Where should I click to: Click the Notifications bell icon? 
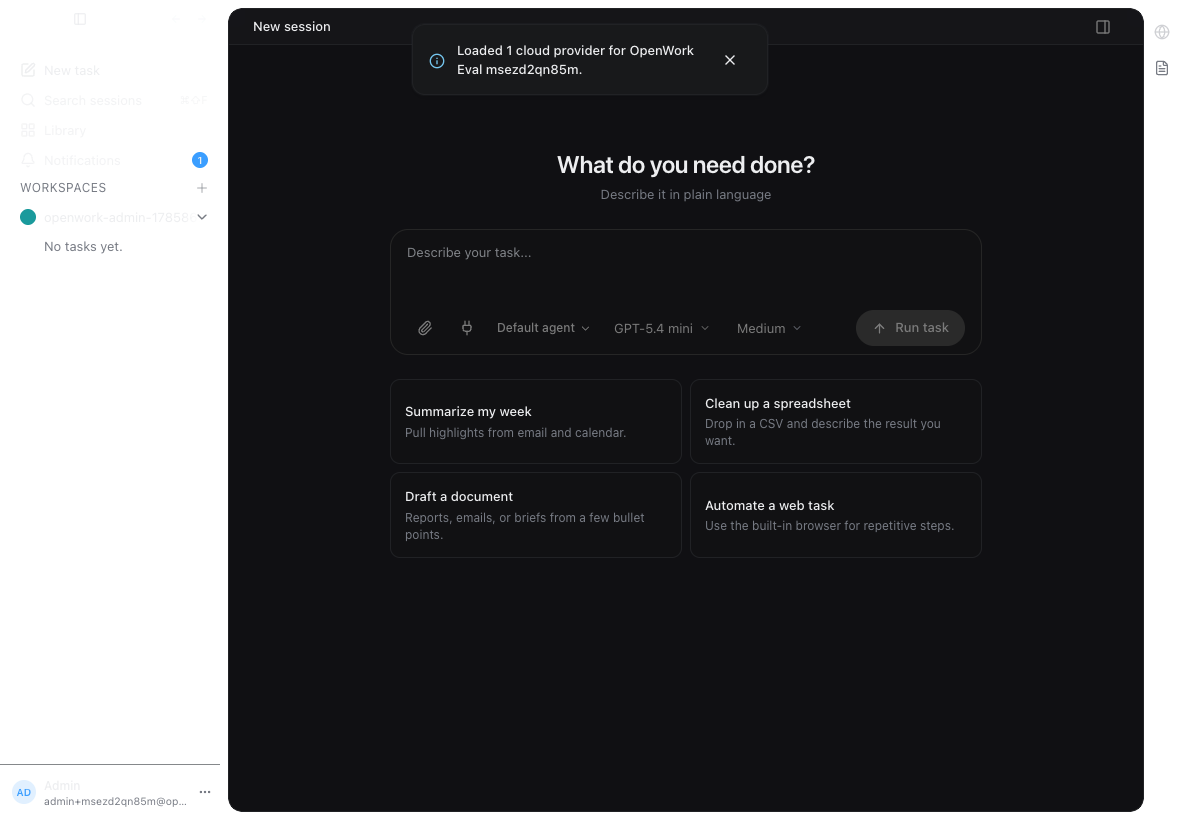(28, 160)
